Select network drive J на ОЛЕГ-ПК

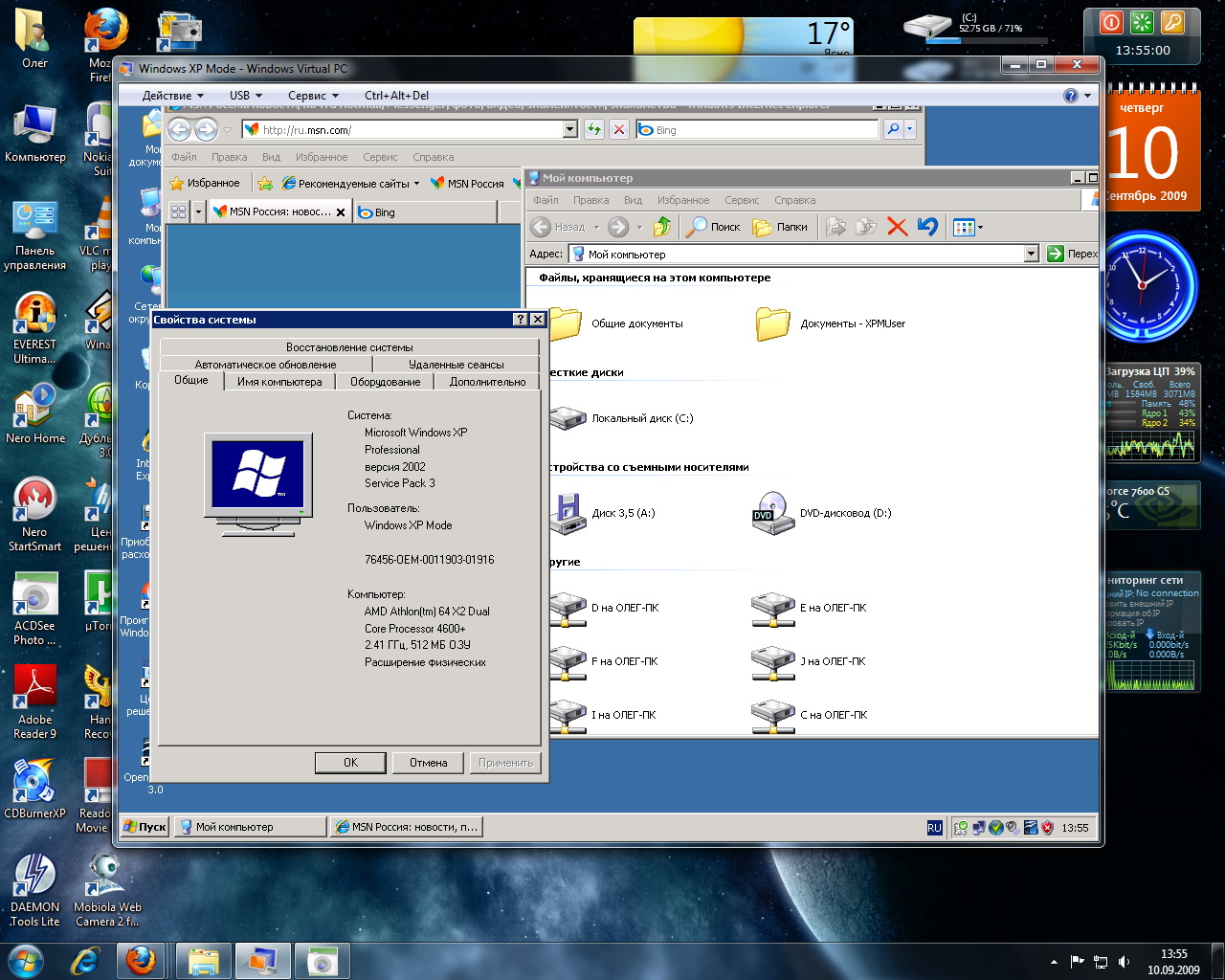click(x=809, y=661)
